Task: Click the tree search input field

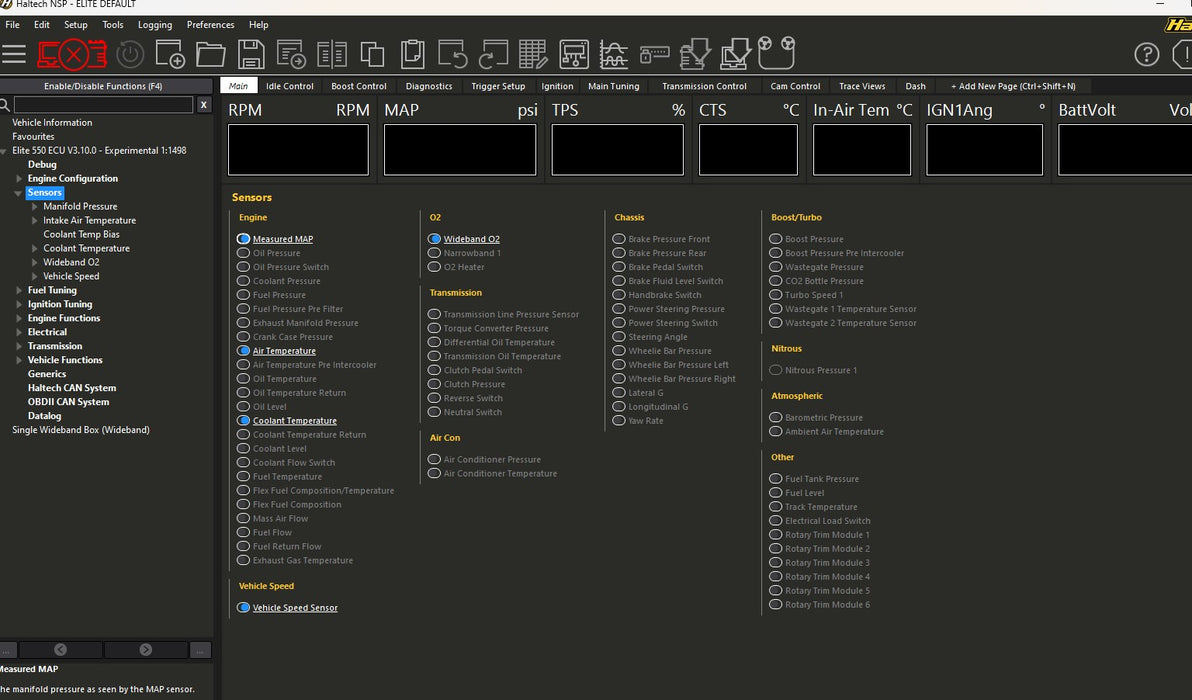Action: pyautogui.click(x=103, y=105)
